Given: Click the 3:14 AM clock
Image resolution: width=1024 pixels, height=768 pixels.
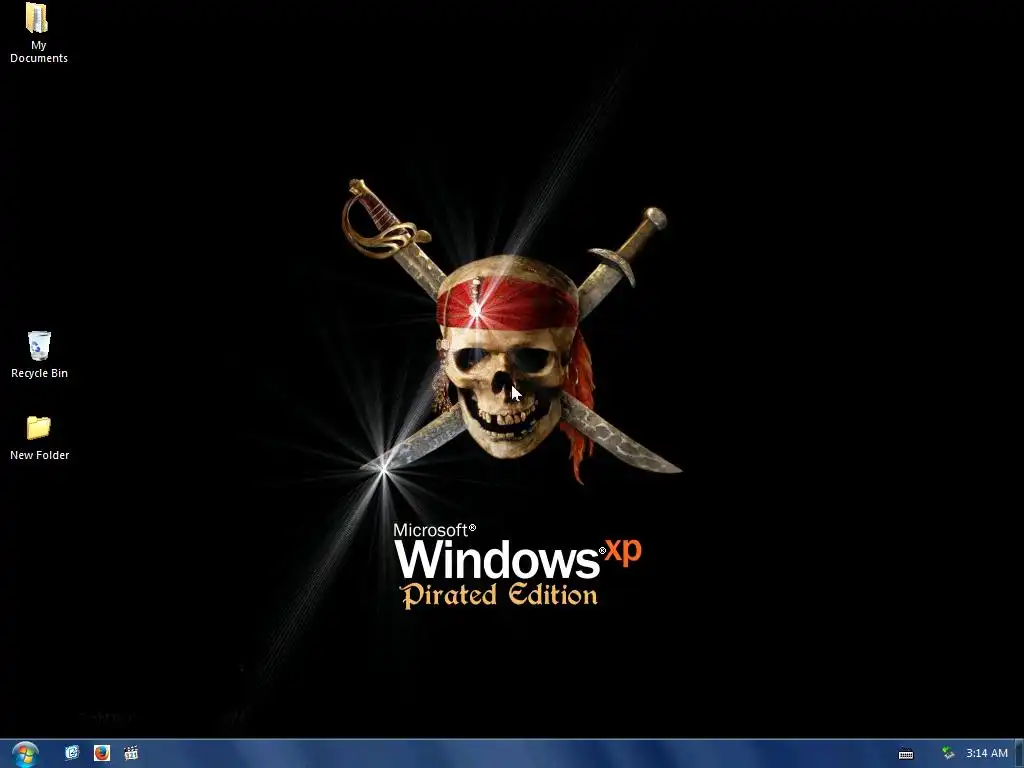Looking at the screenshot, I should [987, 754].
